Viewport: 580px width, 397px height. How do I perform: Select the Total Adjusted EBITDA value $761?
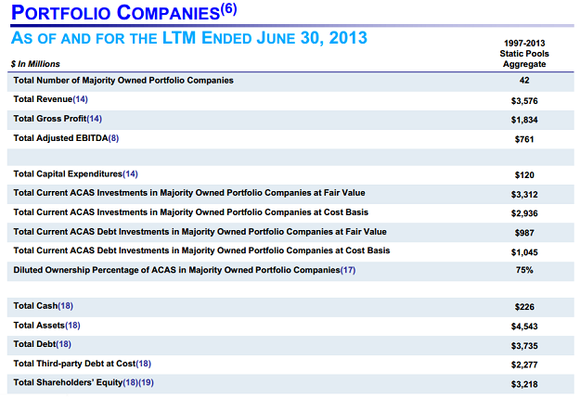click(524, 139)
